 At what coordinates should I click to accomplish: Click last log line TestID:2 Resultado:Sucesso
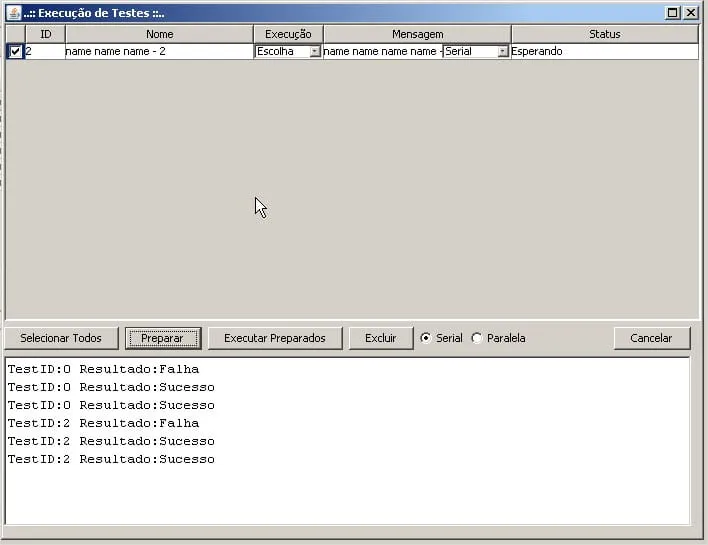[x=111, y=459]
